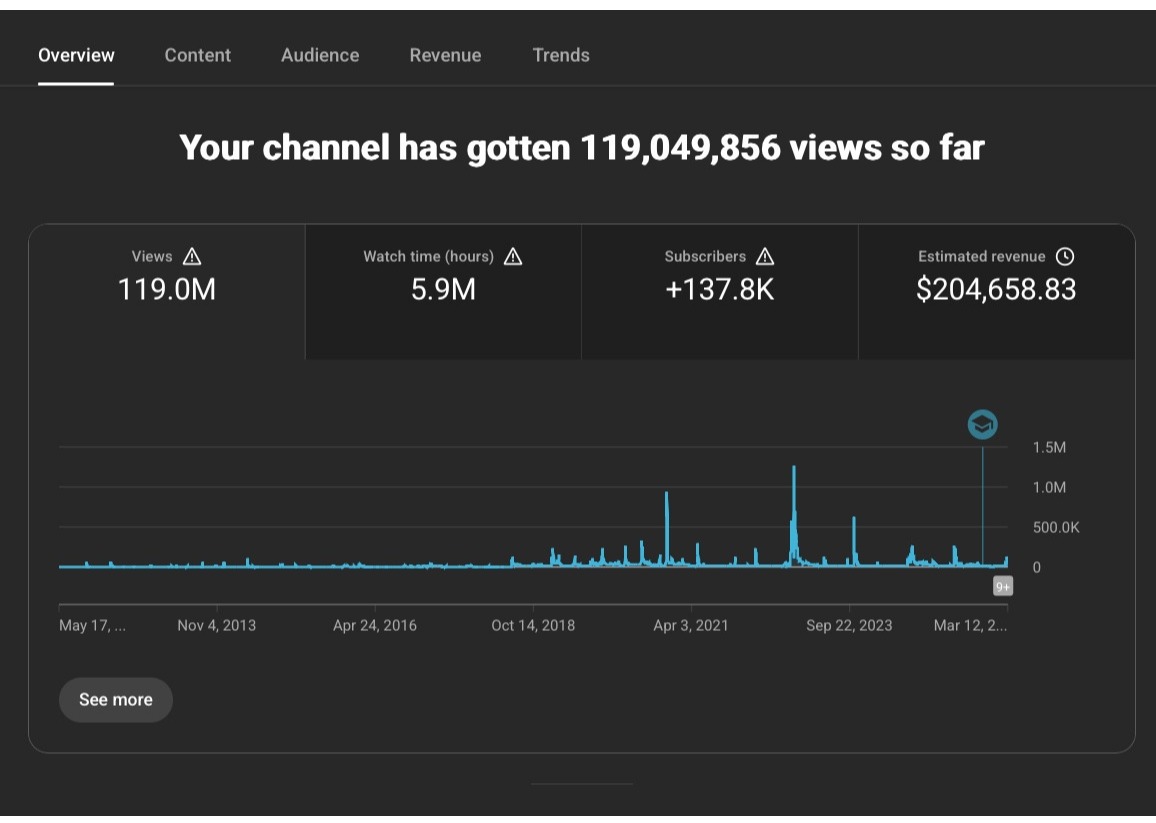Click the Sep 22, 2023 axis date label
The image size is (1156, 823).
[849, 625]
